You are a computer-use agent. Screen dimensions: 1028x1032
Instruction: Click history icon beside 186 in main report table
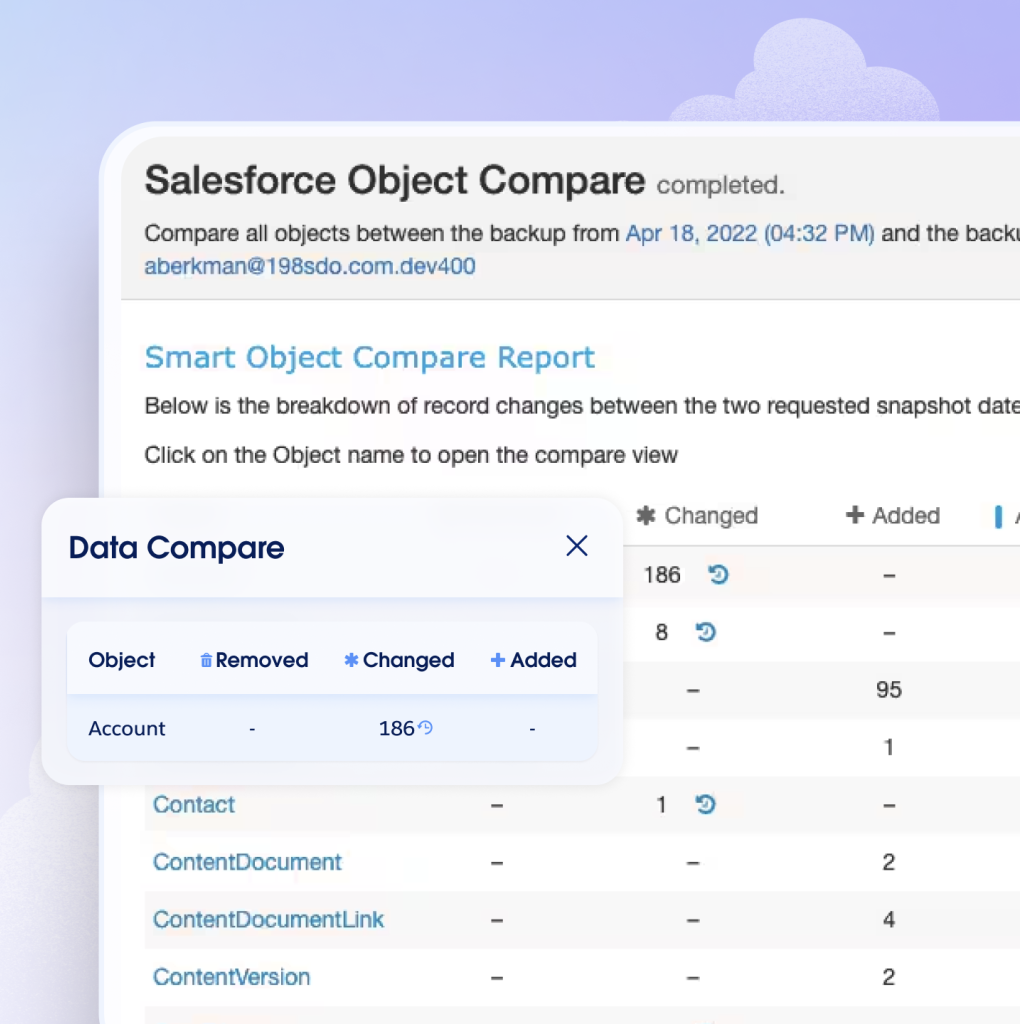[718, 575]
